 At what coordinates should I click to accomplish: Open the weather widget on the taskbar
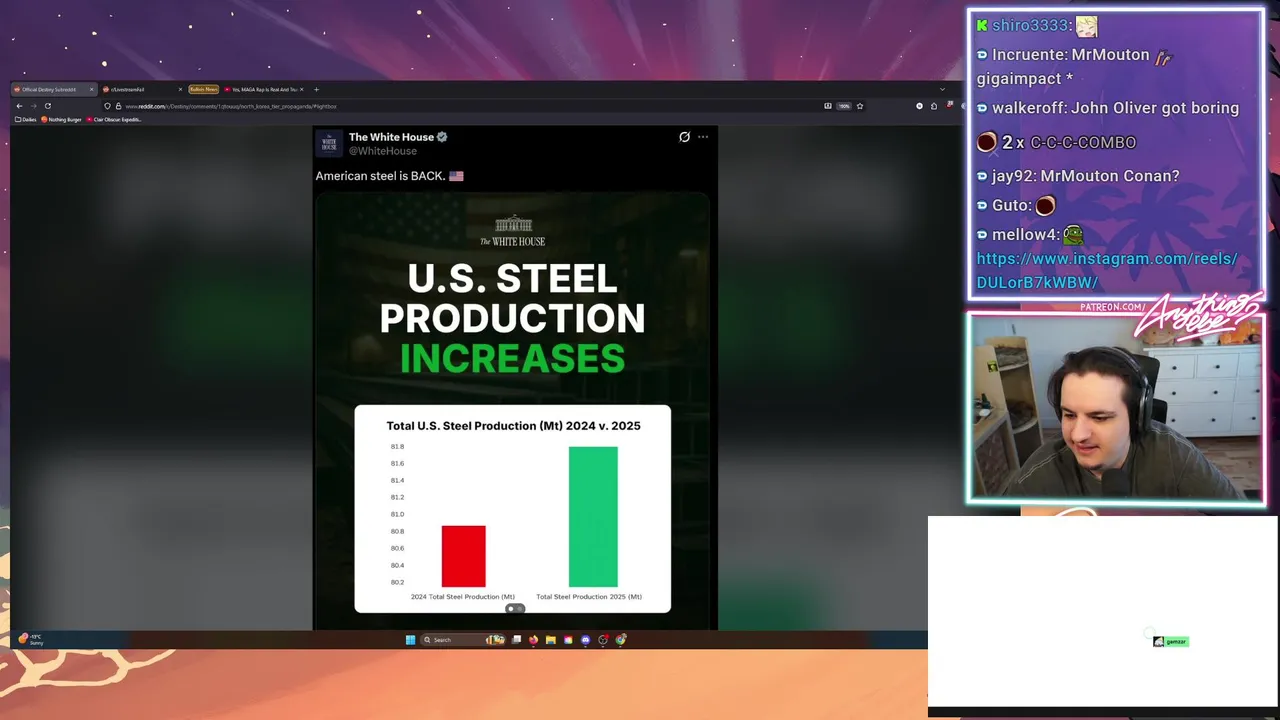tap(31, 639)
